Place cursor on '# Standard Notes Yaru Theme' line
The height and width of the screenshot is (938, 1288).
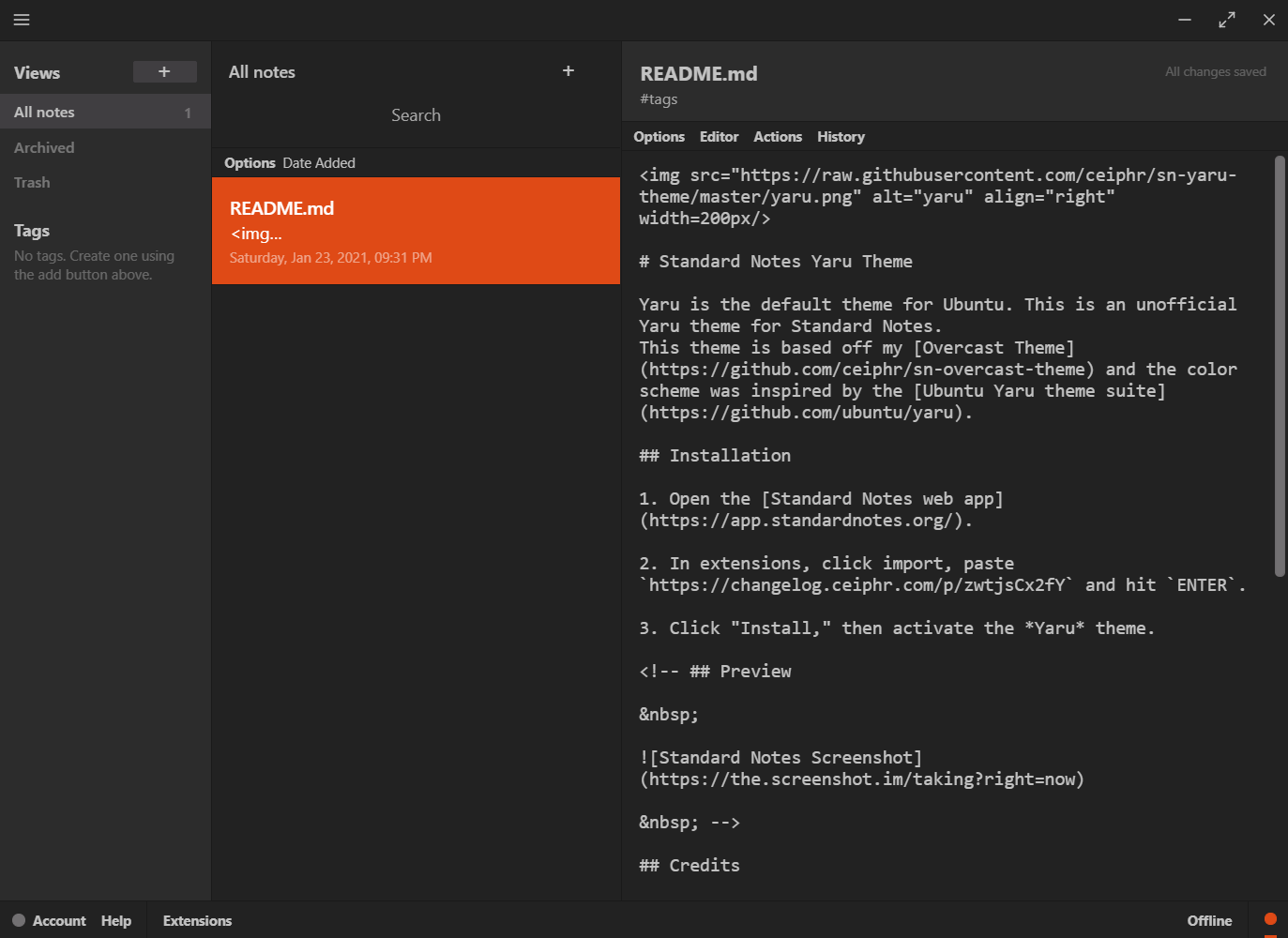point(776,262)
